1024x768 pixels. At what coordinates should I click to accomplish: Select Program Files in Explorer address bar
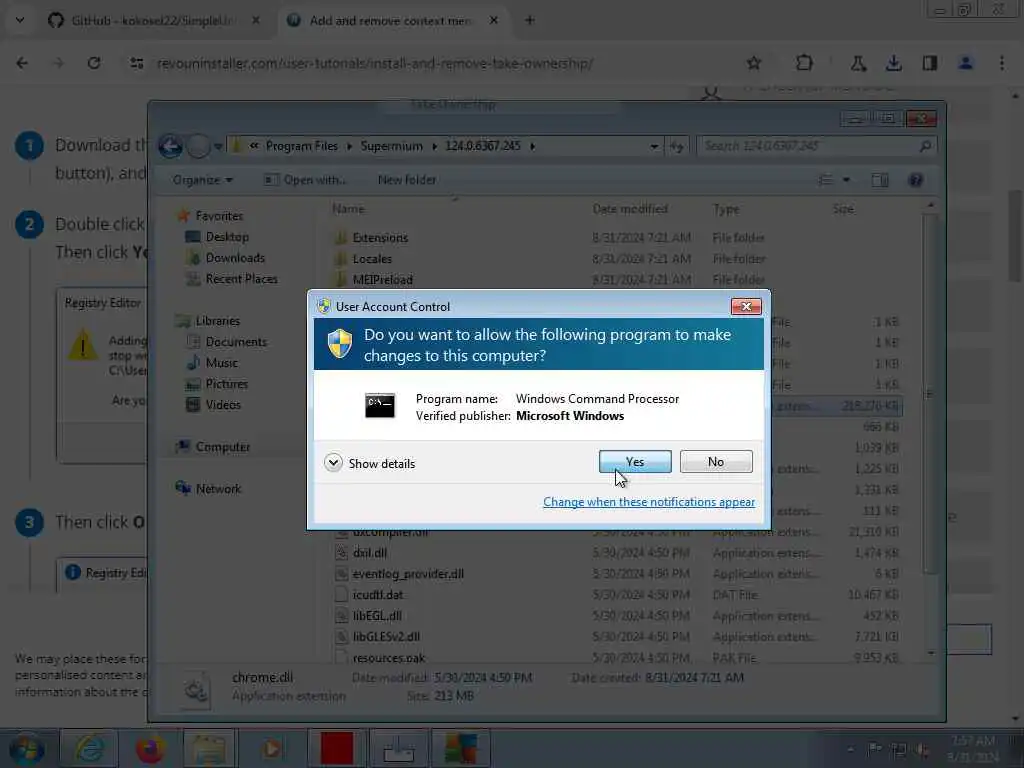[302, 146]
